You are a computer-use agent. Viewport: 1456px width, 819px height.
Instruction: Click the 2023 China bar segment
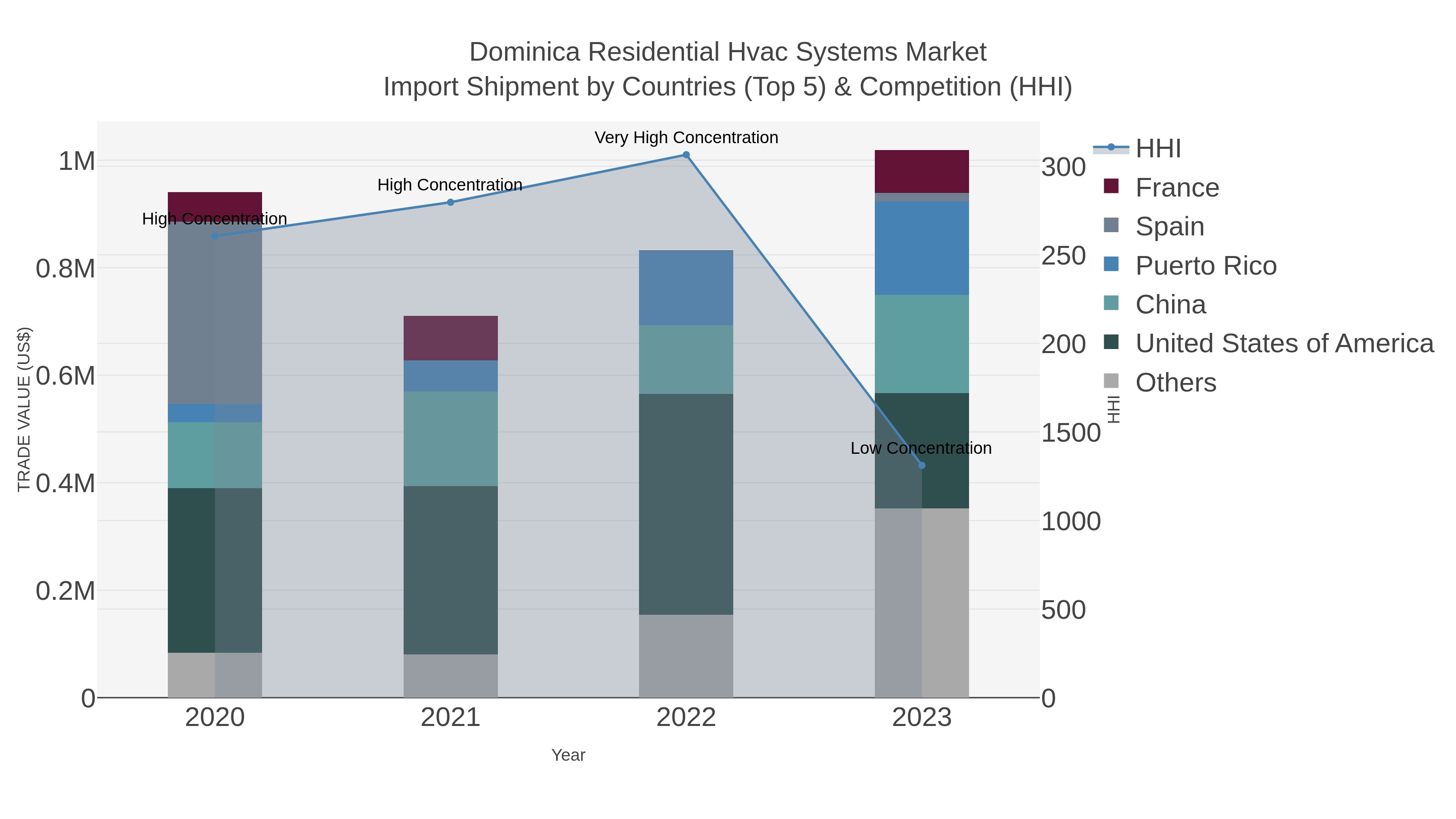point(922,344)
